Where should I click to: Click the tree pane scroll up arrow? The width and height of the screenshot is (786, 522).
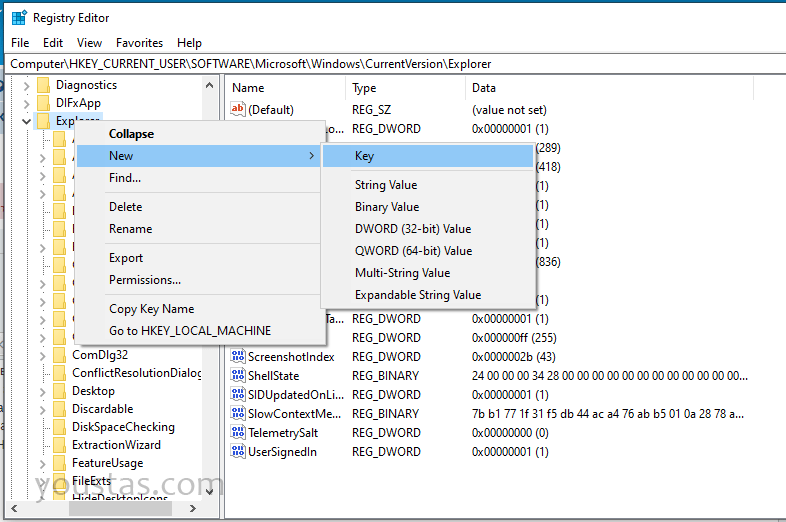pos(210,86)
